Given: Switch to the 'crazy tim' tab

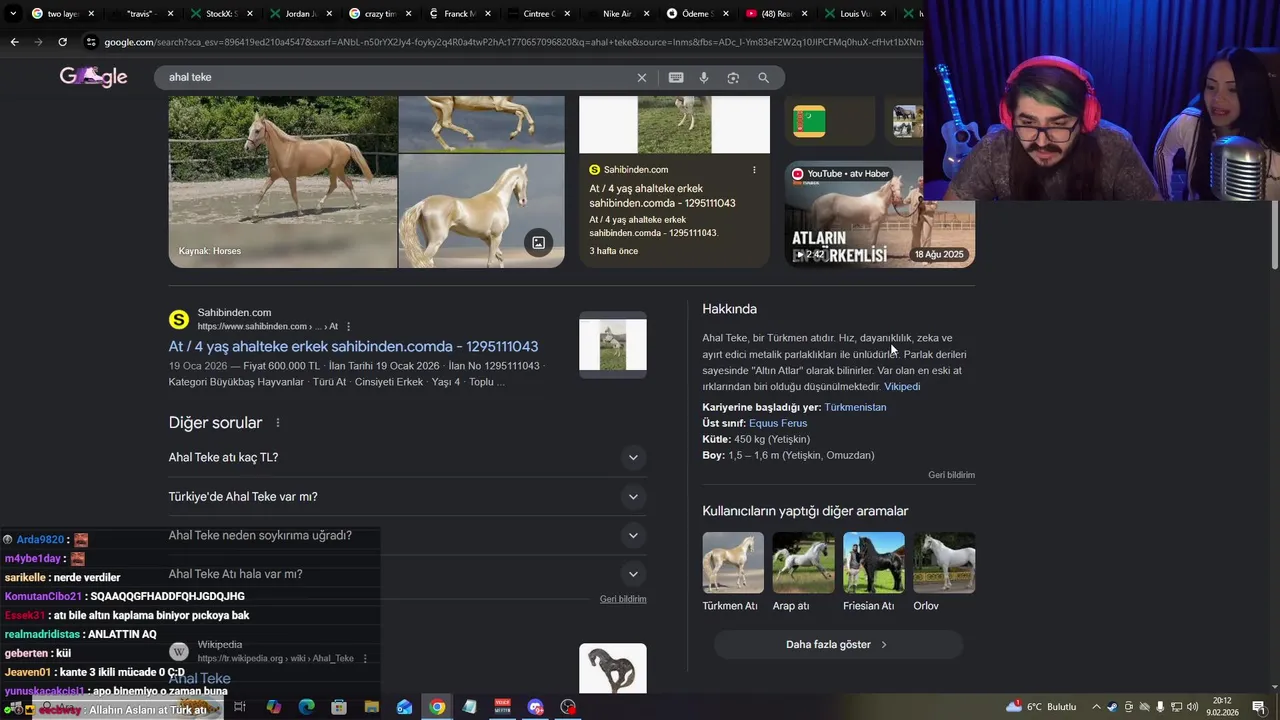Looking at the screenshot, I should [378, 14].
